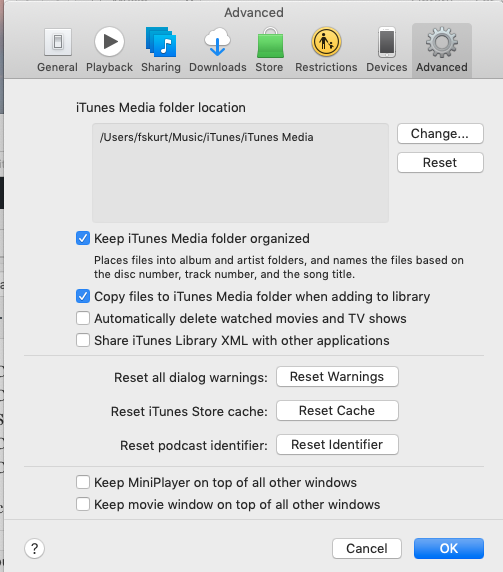Viewport: 503px width, 572px height.
Task: Uncheck Keep iTunes Media folder organized
Action: [x=83, y=239]
